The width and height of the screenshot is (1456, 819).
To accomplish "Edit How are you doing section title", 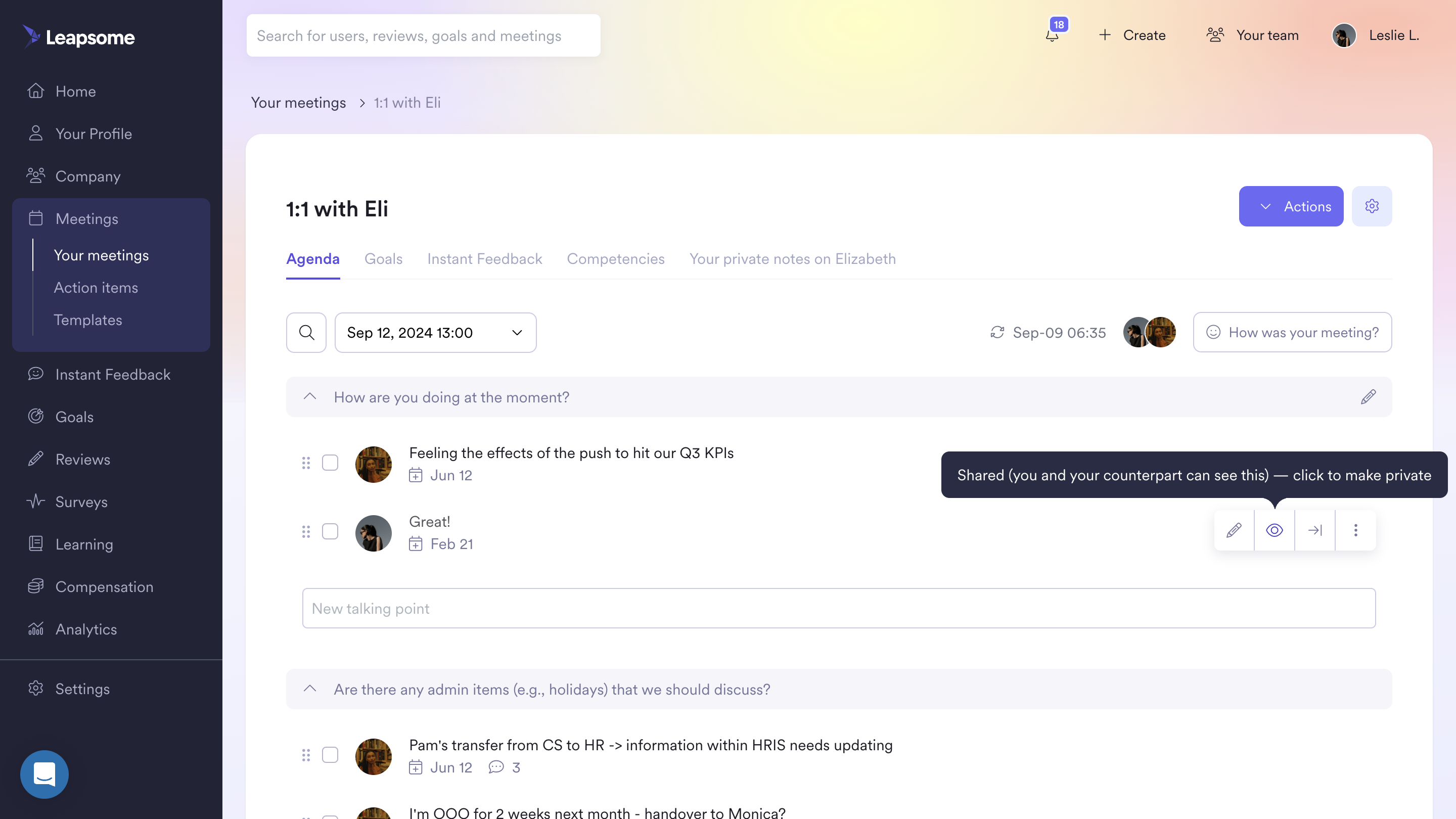I will click(1369, 397).
